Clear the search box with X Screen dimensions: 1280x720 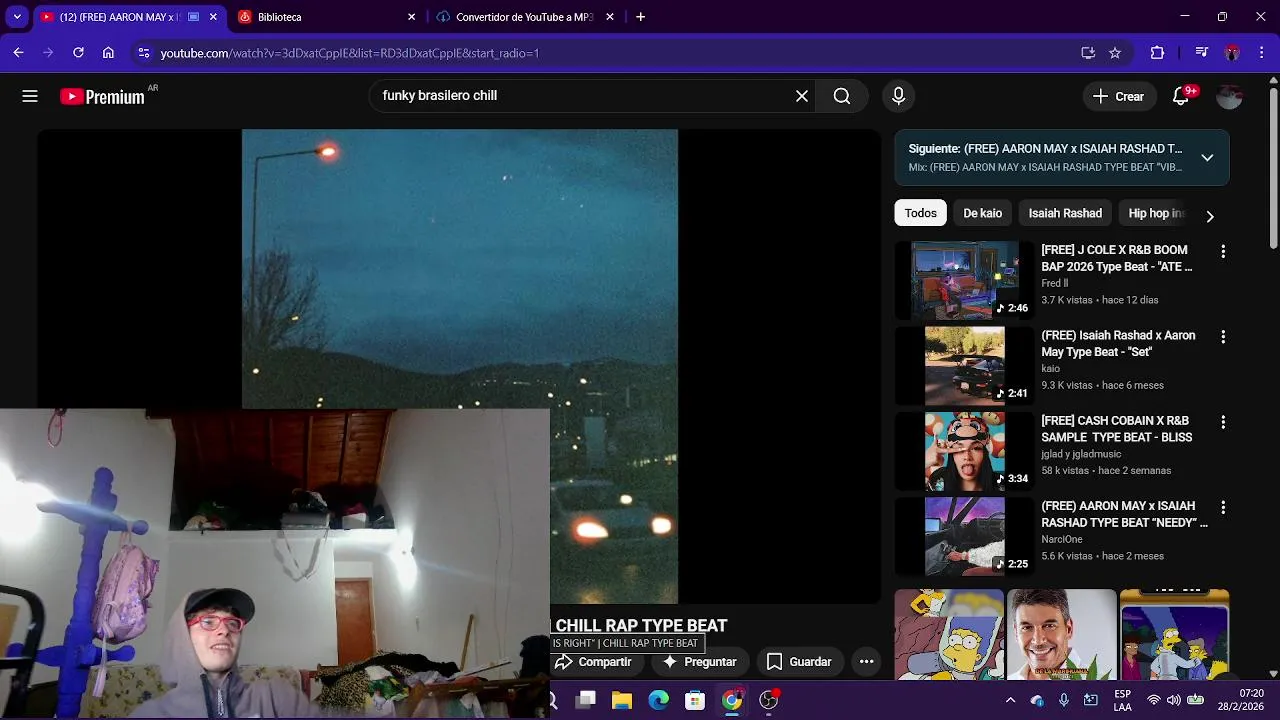[x=802, y=96]
